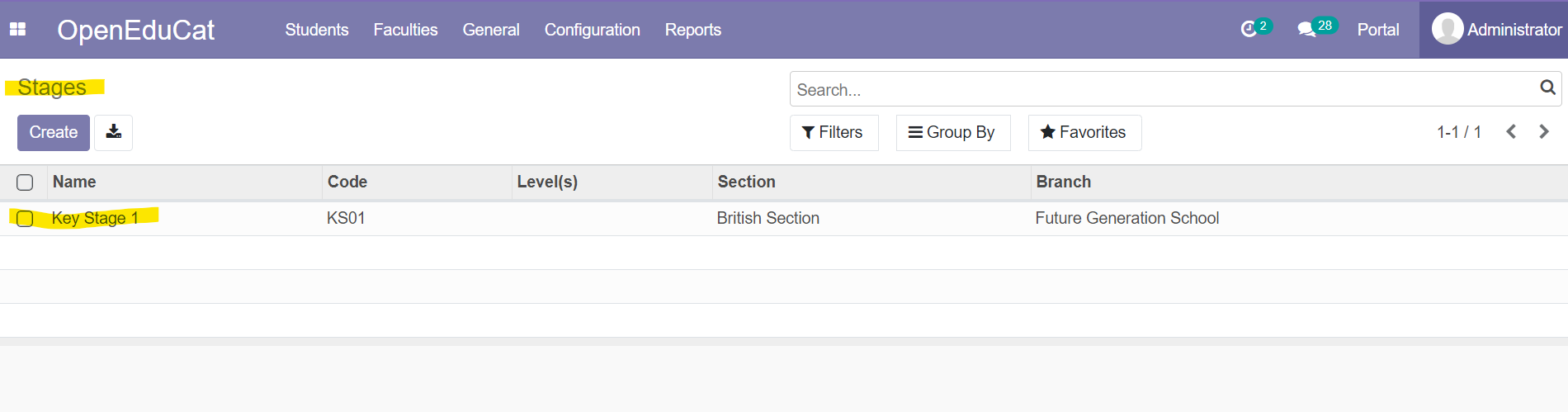Tick the Key Stage 1 row checkbox
The image size is (1568, 412).
(x=25, y=219)
